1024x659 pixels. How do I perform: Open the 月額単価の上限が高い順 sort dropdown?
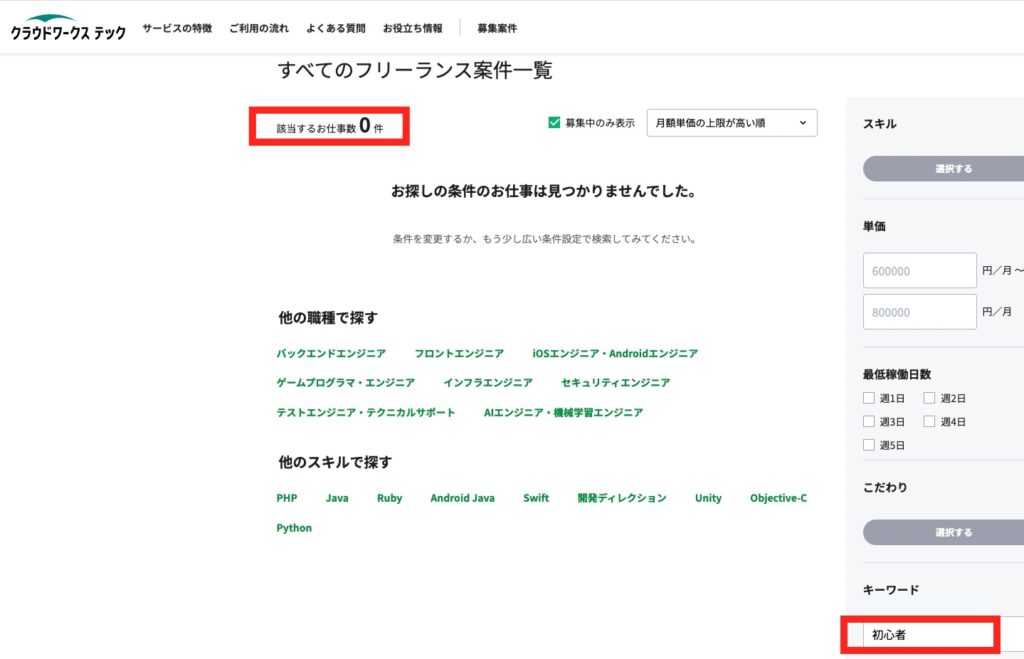pyautogui.click(x=731, y=123)
